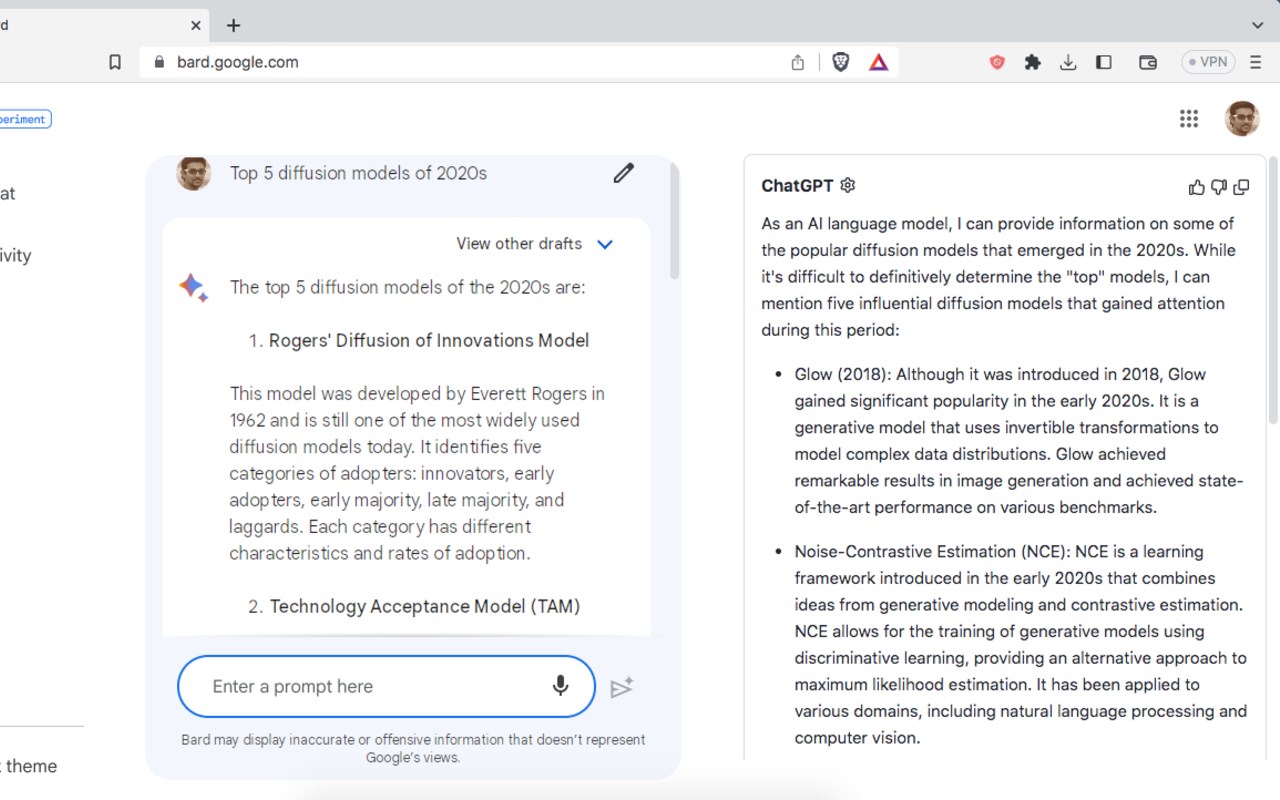1280x800 pixels.
Task: Click the Experiment badge
Action: tap(24, 119)
